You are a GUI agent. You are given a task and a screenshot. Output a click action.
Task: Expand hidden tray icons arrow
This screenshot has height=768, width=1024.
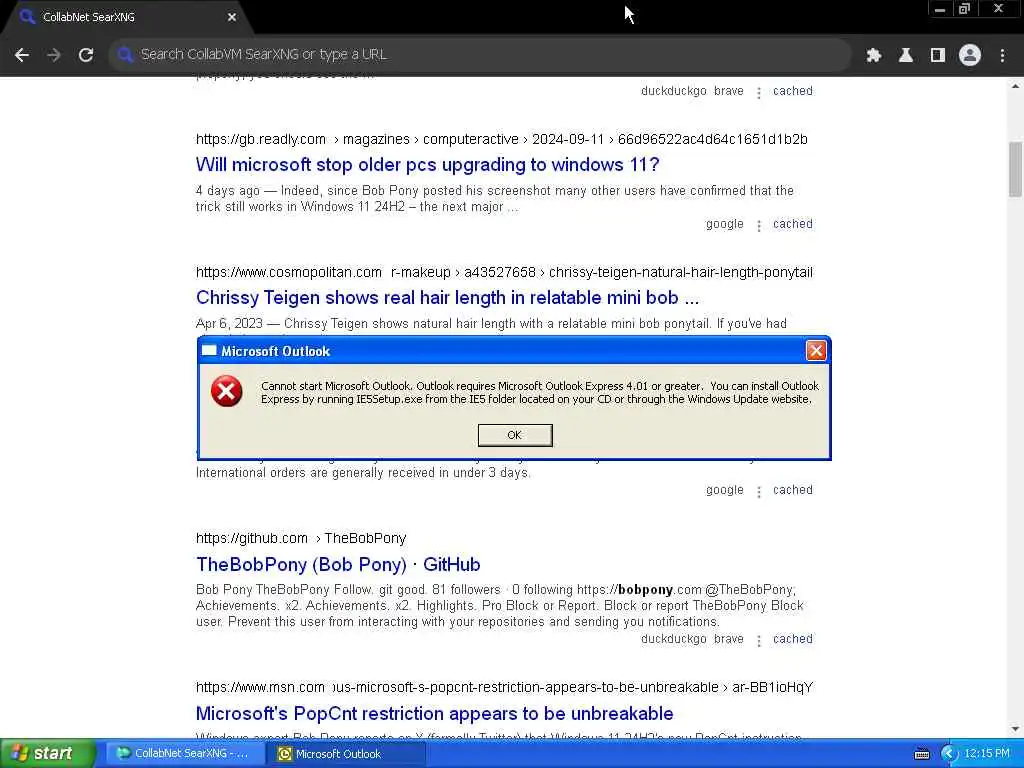pyautogui.click(x=949, y=754)
